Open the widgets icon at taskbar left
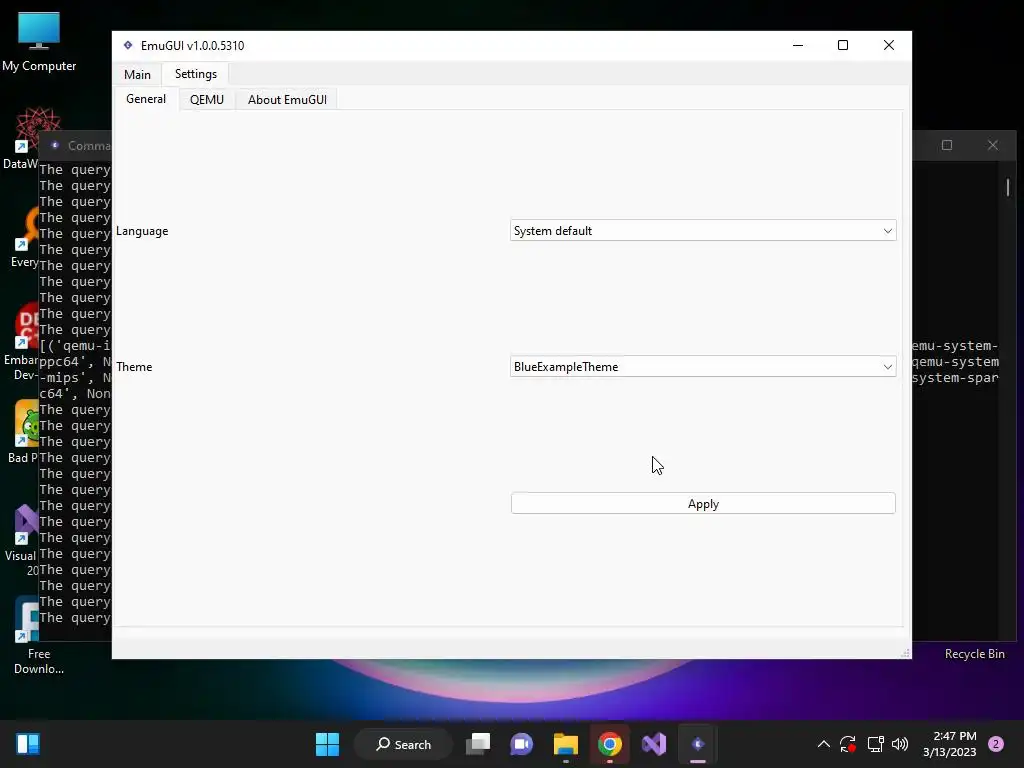The height and width of the screenshot is (768, 1024). [x=27, y=744]
